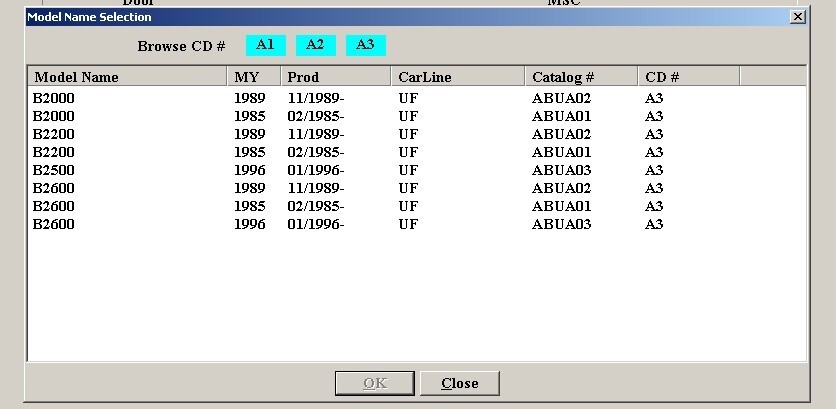Sort by Catalog # column header

tap(582, 77)
